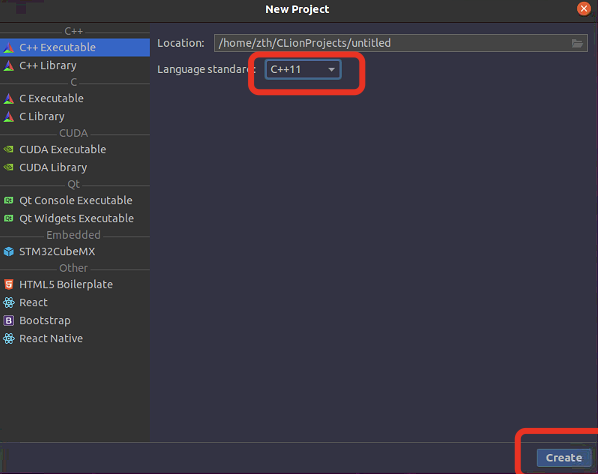The image size is (598, 474).
Task: Click the C Library triangle icon
Action: tap(9, 117)
